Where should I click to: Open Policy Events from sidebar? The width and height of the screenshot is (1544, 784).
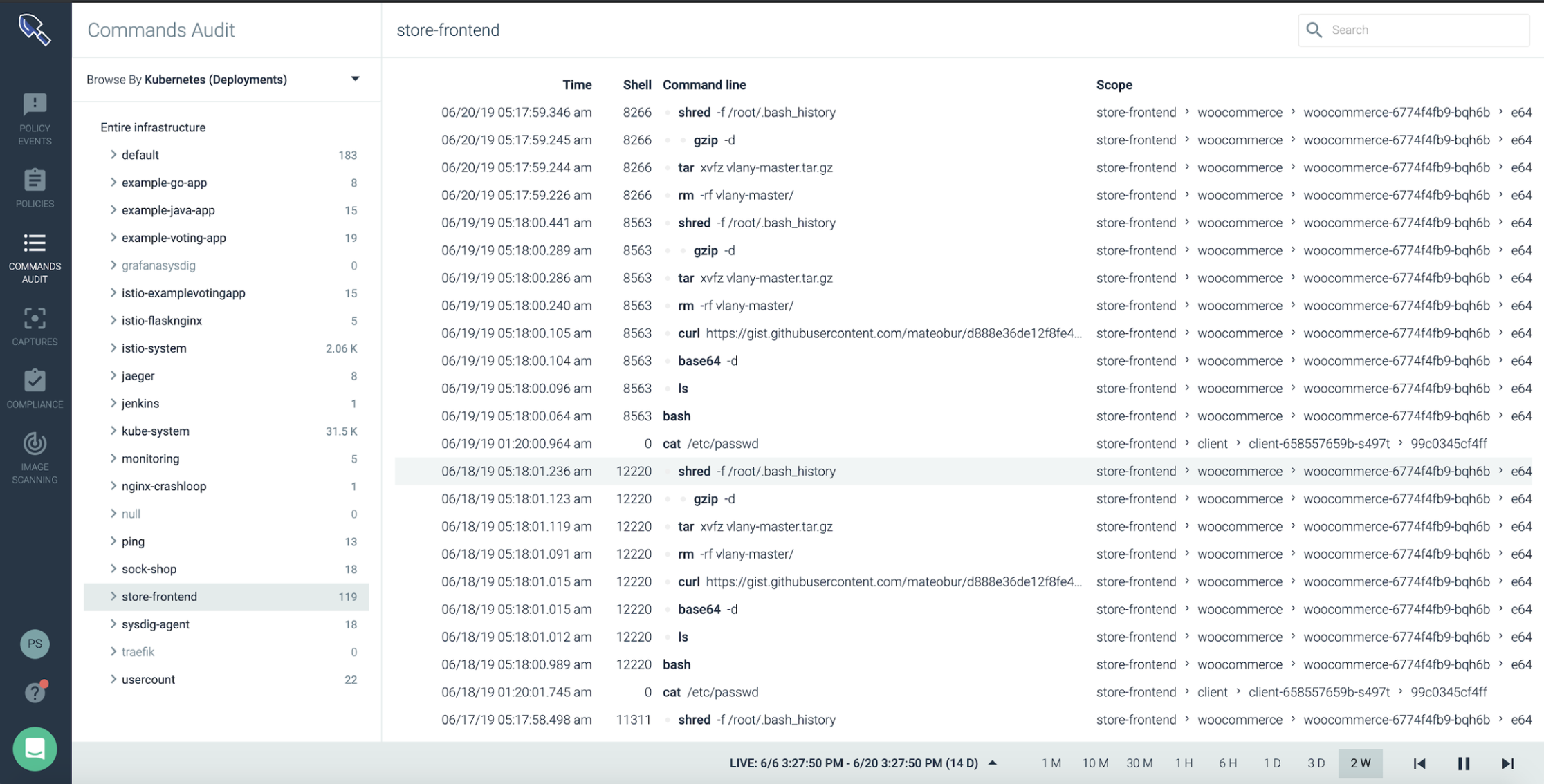(x=35, y=119)
